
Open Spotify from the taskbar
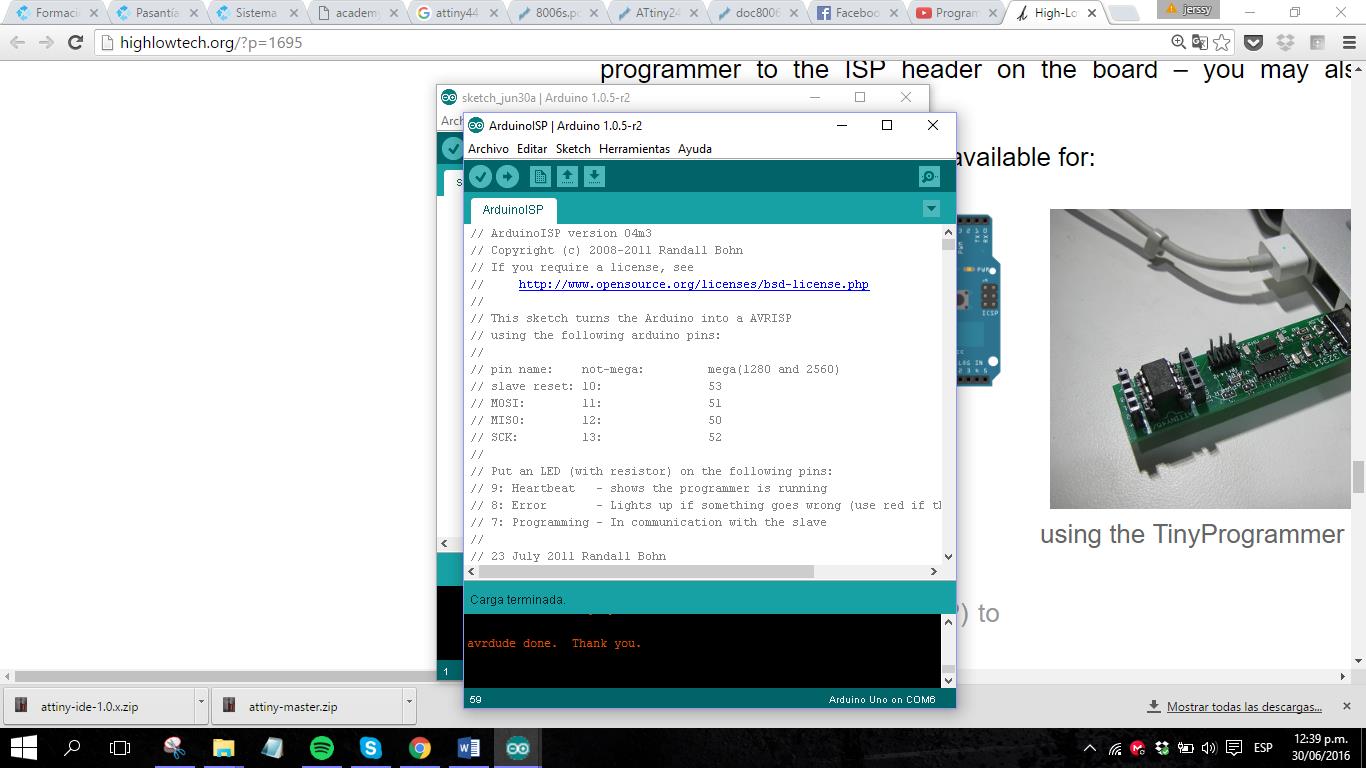[322, 748]
